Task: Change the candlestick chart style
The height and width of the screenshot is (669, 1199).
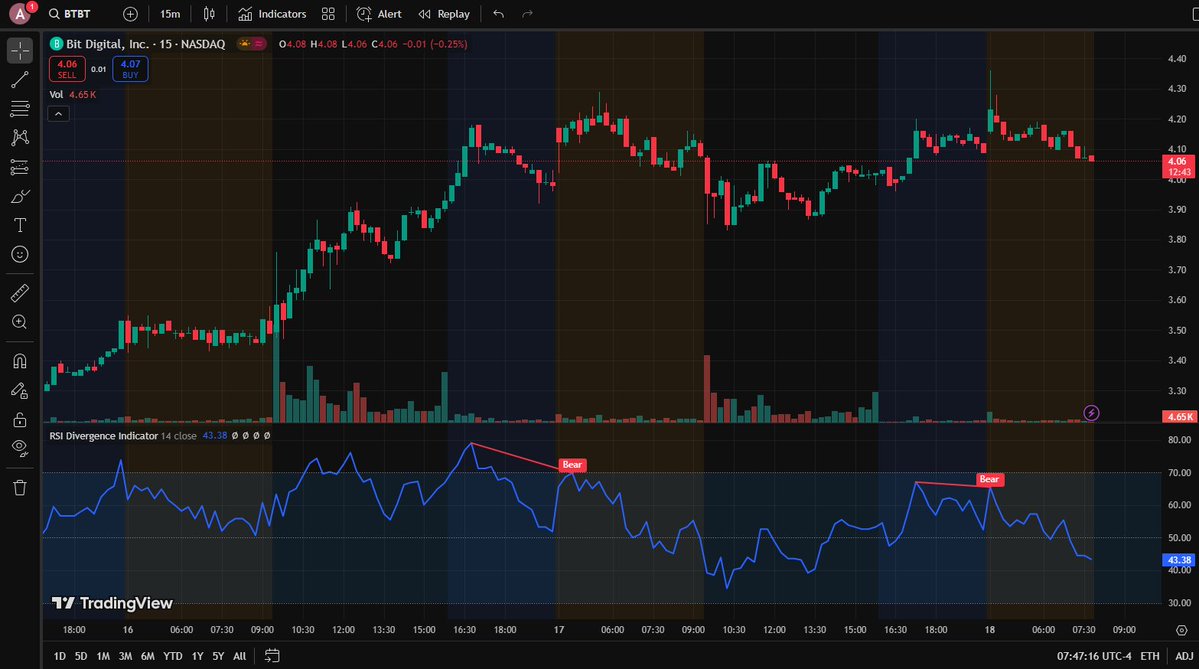Action: click(209, 14)
